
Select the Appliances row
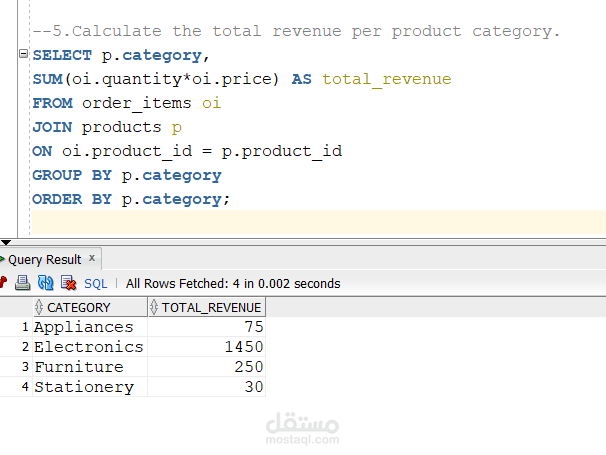[x=83, y=327]
